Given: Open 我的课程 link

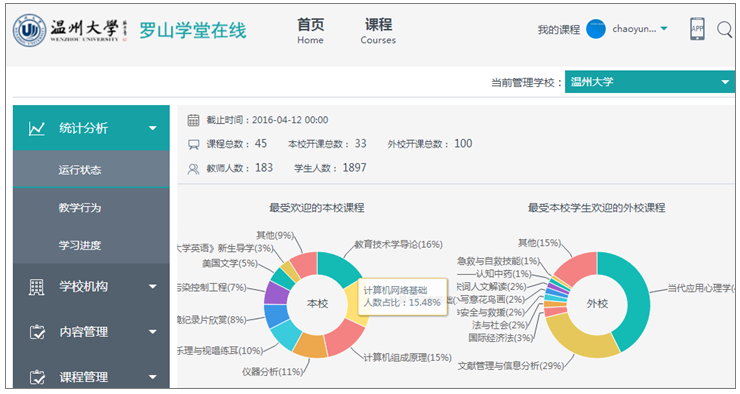Looking at the screenshot, I should point(559,30).
